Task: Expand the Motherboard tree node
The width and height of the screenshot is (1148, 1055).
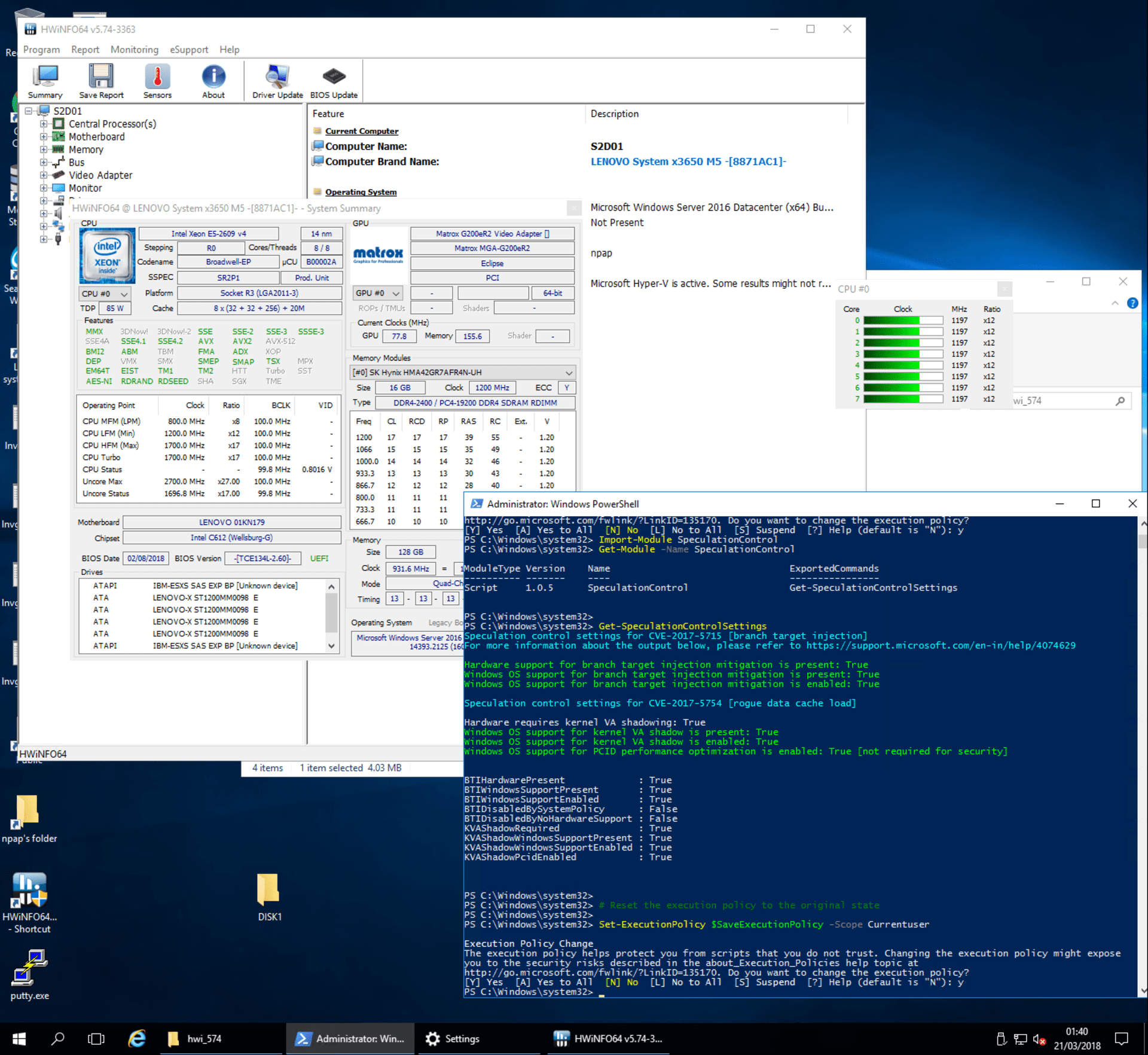Action: [44, 136]
